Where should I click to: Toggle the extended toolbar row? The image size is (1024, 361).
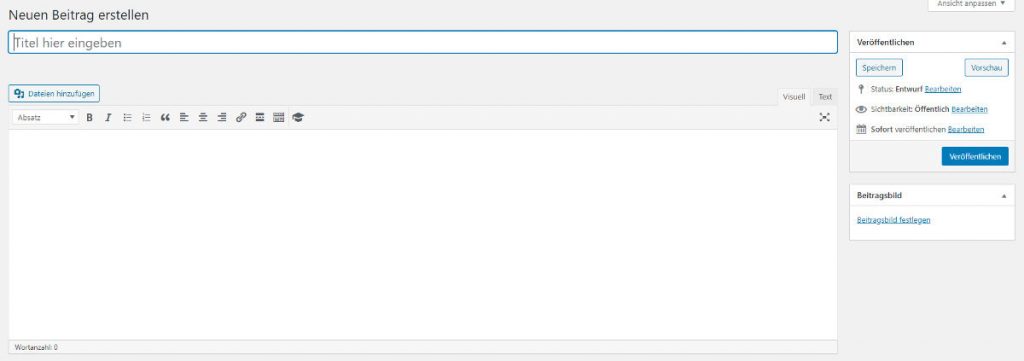pyautogui.click(x=279, y=118)
